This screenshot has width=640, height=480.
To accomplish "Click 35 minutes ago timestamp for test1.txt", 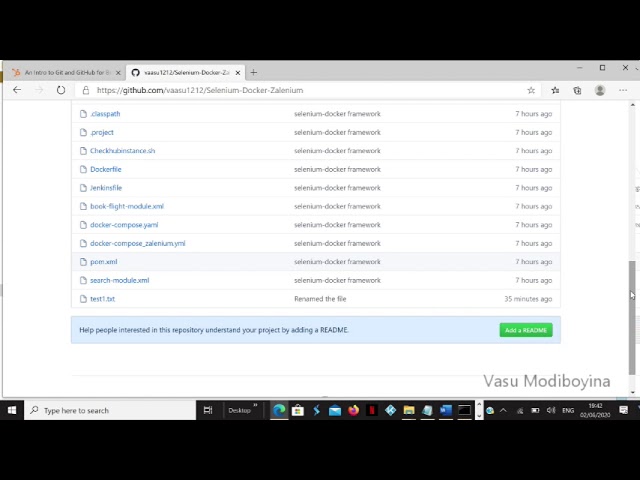I will click(528, 299).
